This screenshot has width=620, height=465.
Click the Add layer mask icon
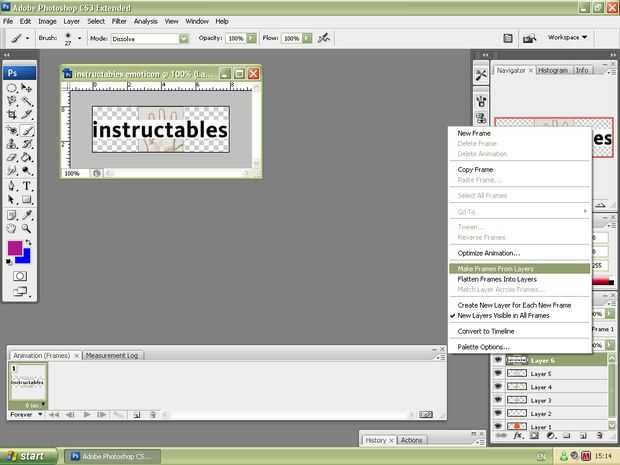534,436
